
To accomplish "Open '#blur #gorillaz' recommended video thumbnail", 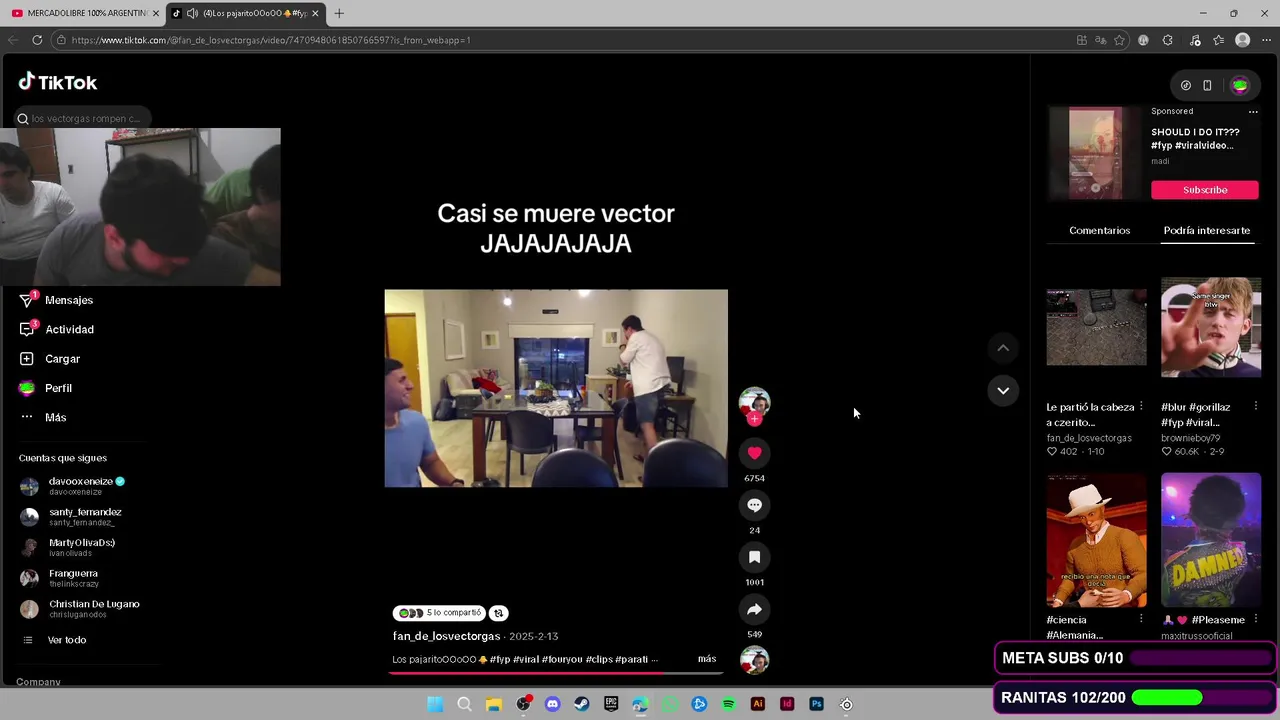I will (1211, 328).
